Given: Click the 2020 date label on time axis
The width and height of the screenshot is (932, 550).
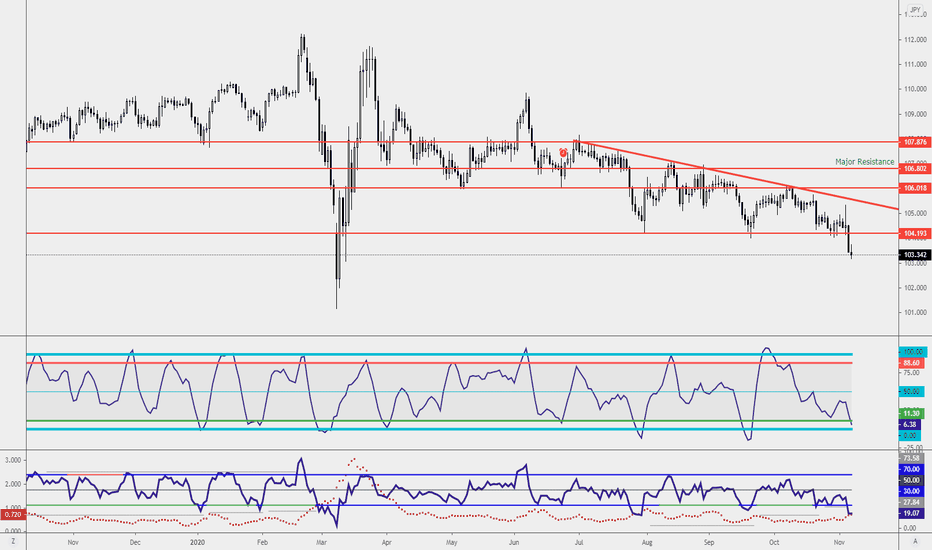Looking at the screenshot, I should (x=197, y=542).
